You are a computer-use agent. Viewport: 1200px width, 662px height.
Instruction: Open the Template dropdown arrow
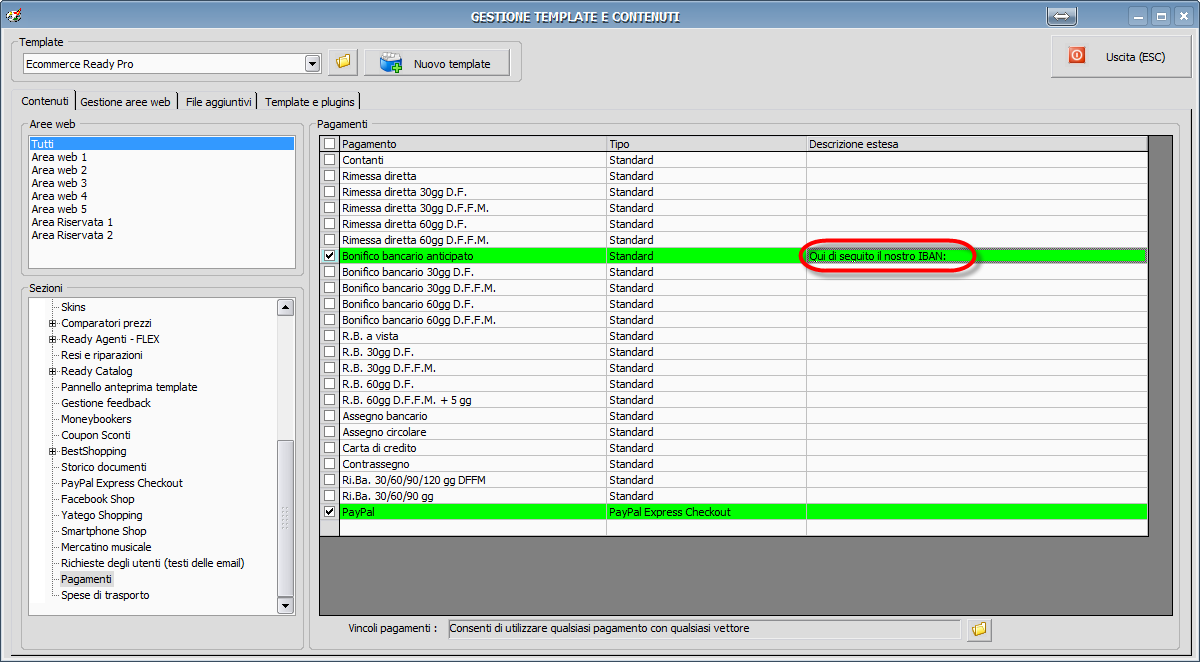tap(312, 63)
